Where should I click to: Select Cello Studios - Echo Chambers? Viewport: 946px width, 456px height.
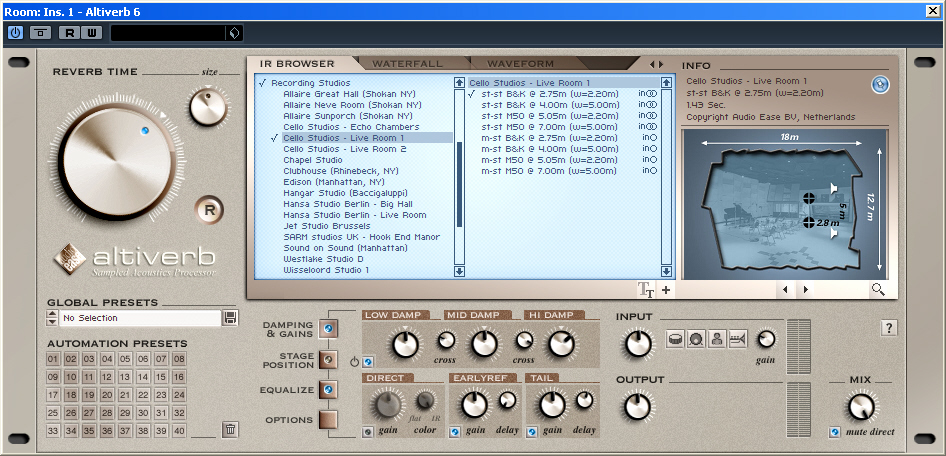351,127
